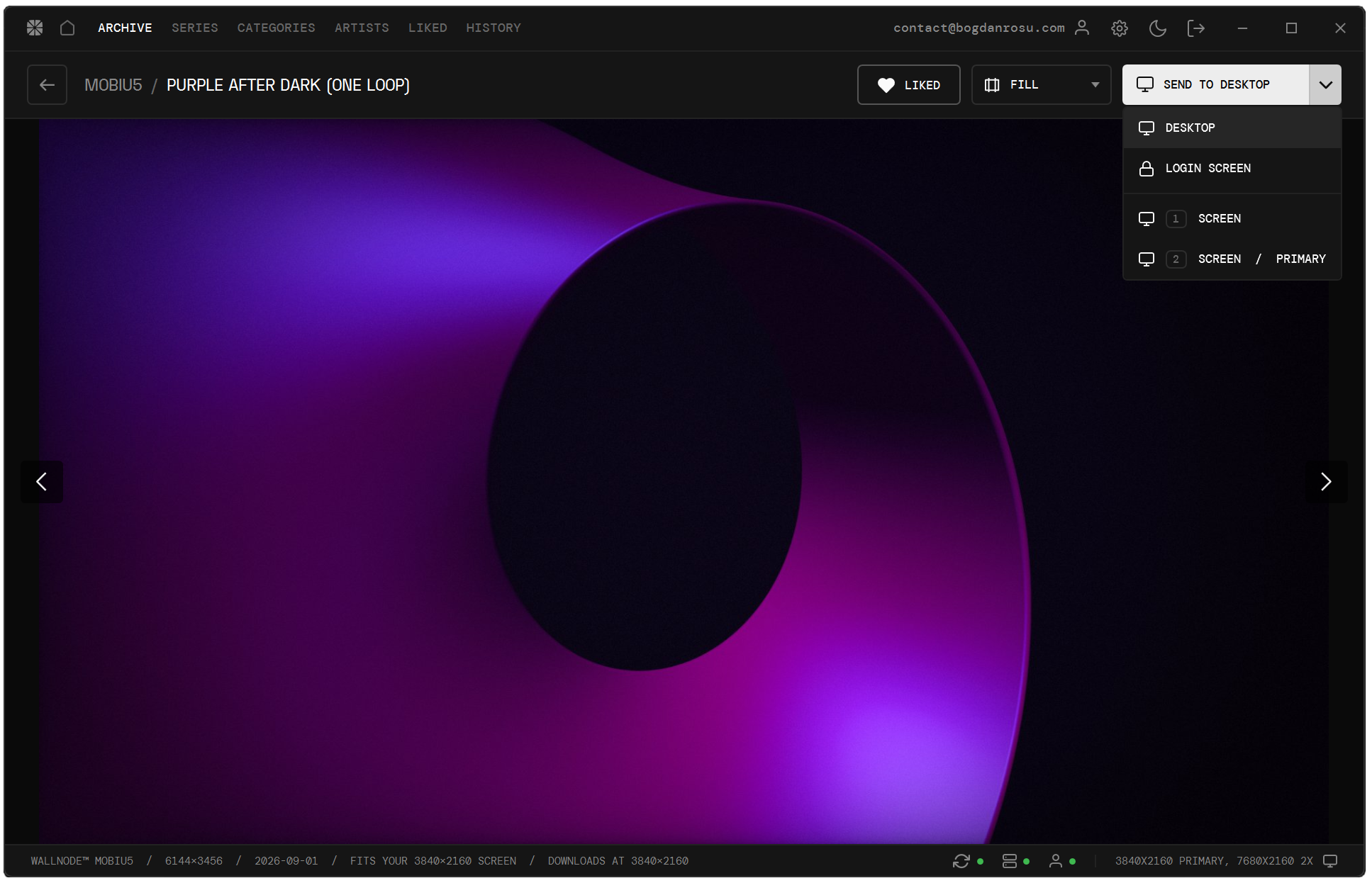Screen dimensions: 1372x883
Task: Select Screen 1 in the menu
Action: coord(1232,218)
